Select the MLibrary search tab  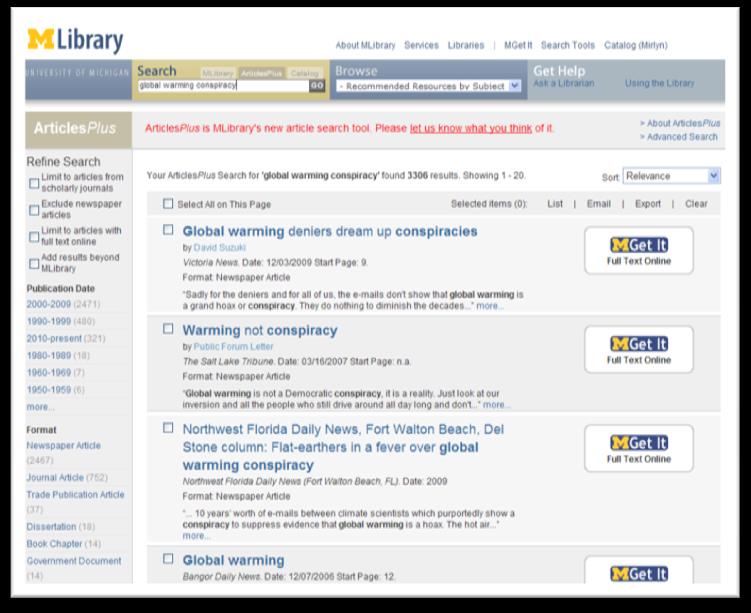(218, 73)
